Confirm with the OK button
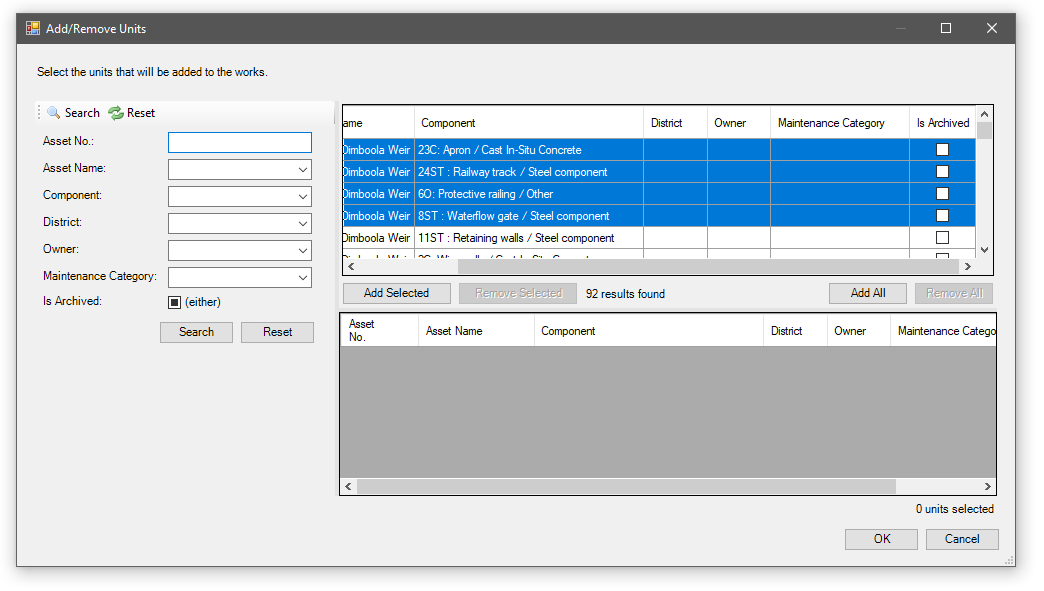 pyautogui.click(x=881, y=539)
